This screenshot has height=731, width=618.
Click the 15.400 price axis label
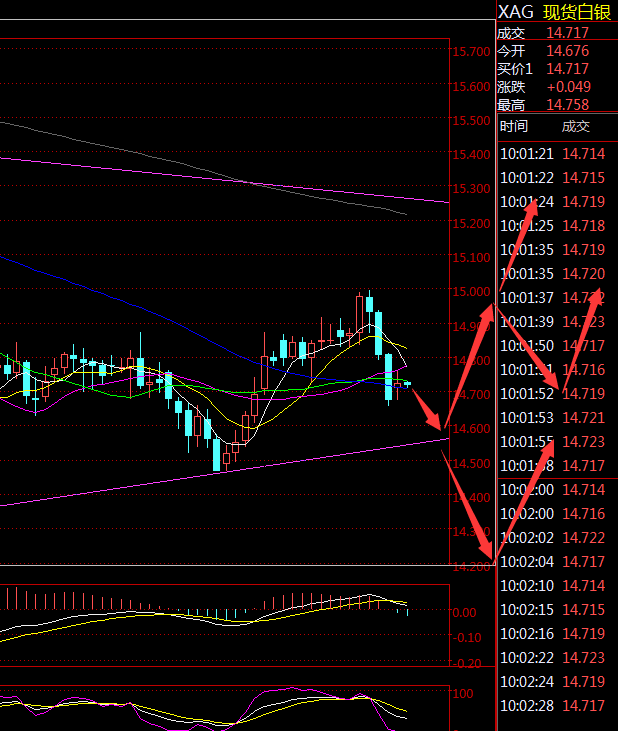click(471, 155)
